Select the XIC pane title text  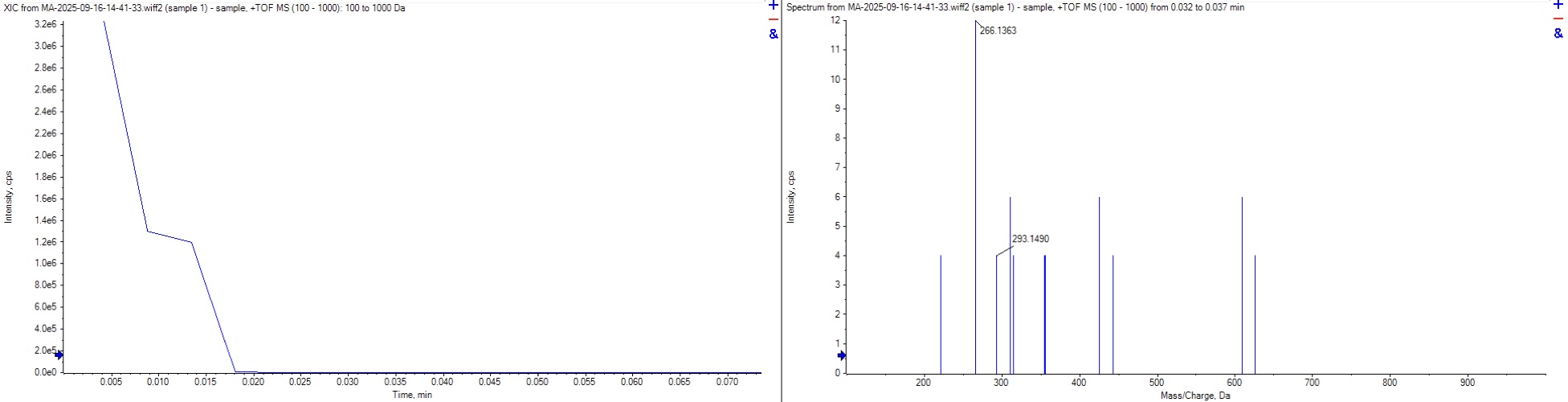point(205,7)
